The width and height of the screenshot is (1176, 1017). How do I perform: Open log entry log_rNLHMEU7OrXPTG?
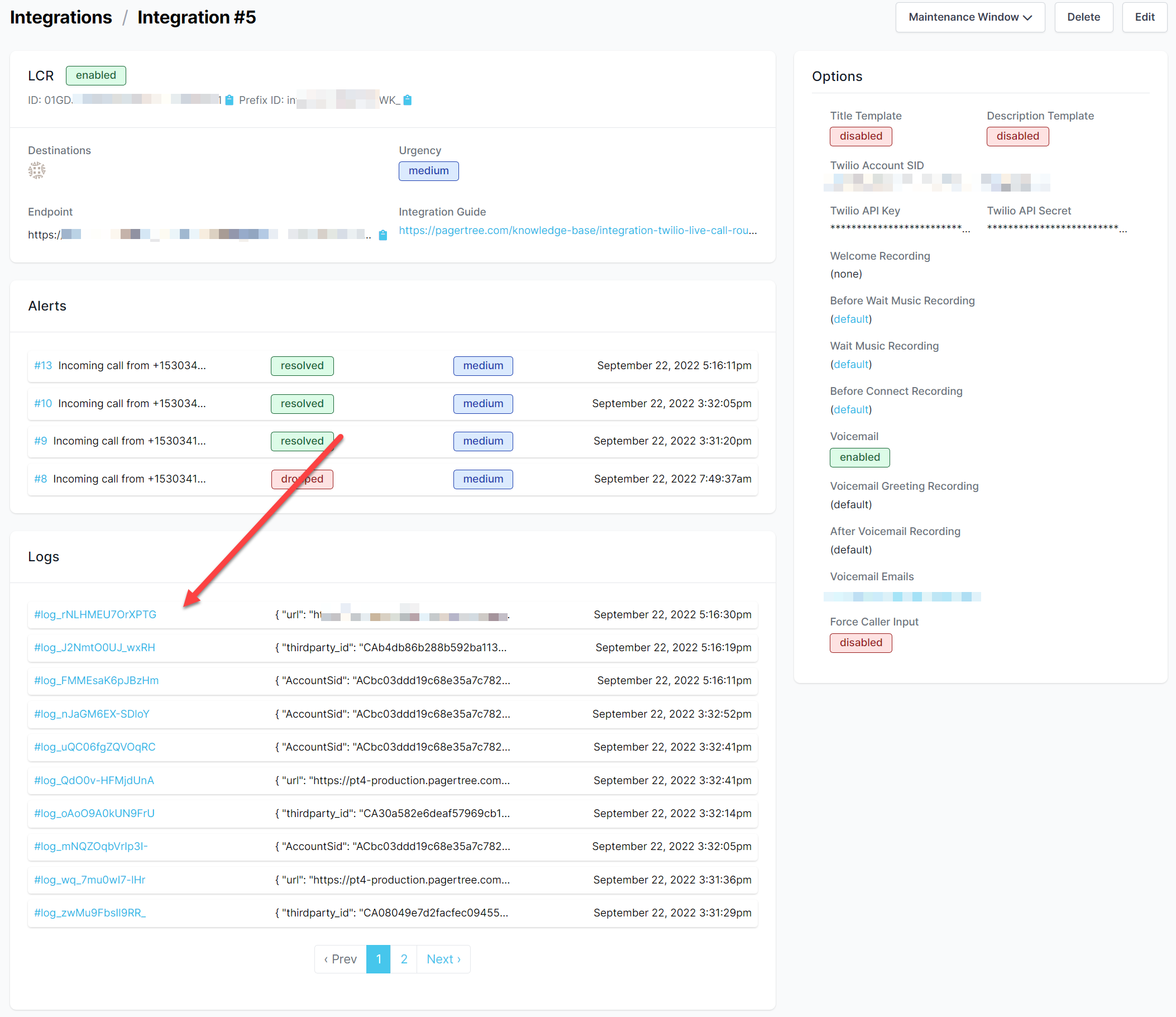(95, 615)
